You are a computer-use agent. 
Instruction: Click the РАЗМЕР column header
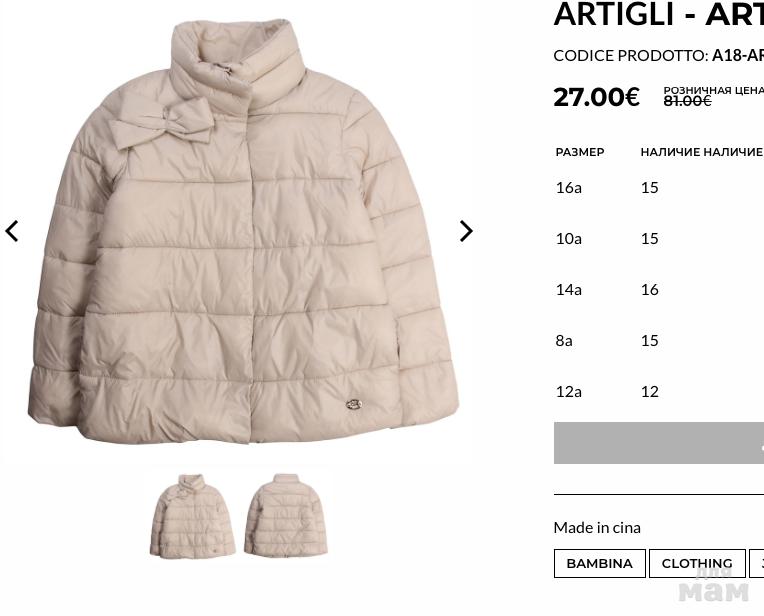580,152
